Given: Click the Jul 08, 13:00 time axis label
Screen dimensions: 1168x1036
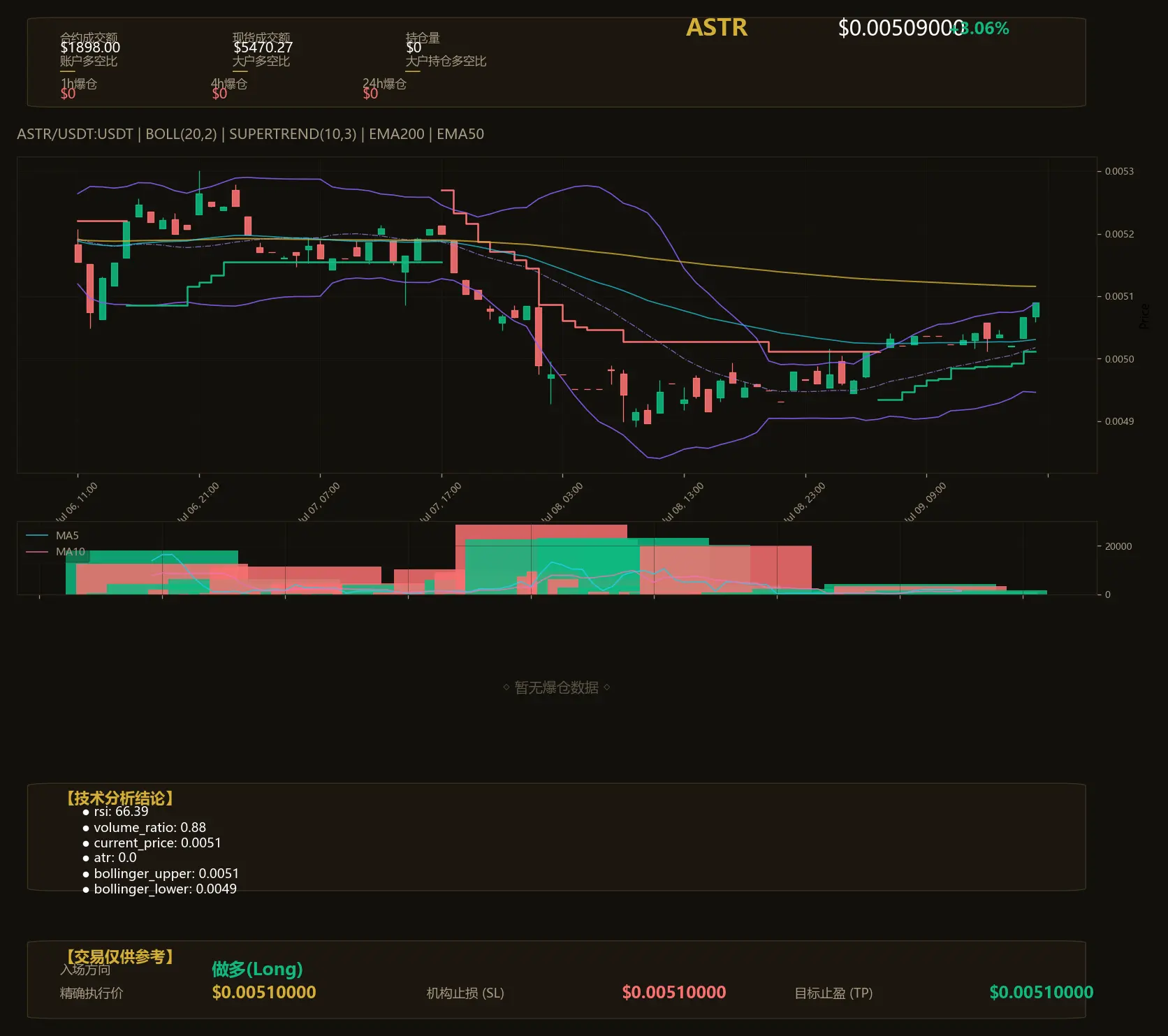Looking at the screenshot, I should [683, 502].
